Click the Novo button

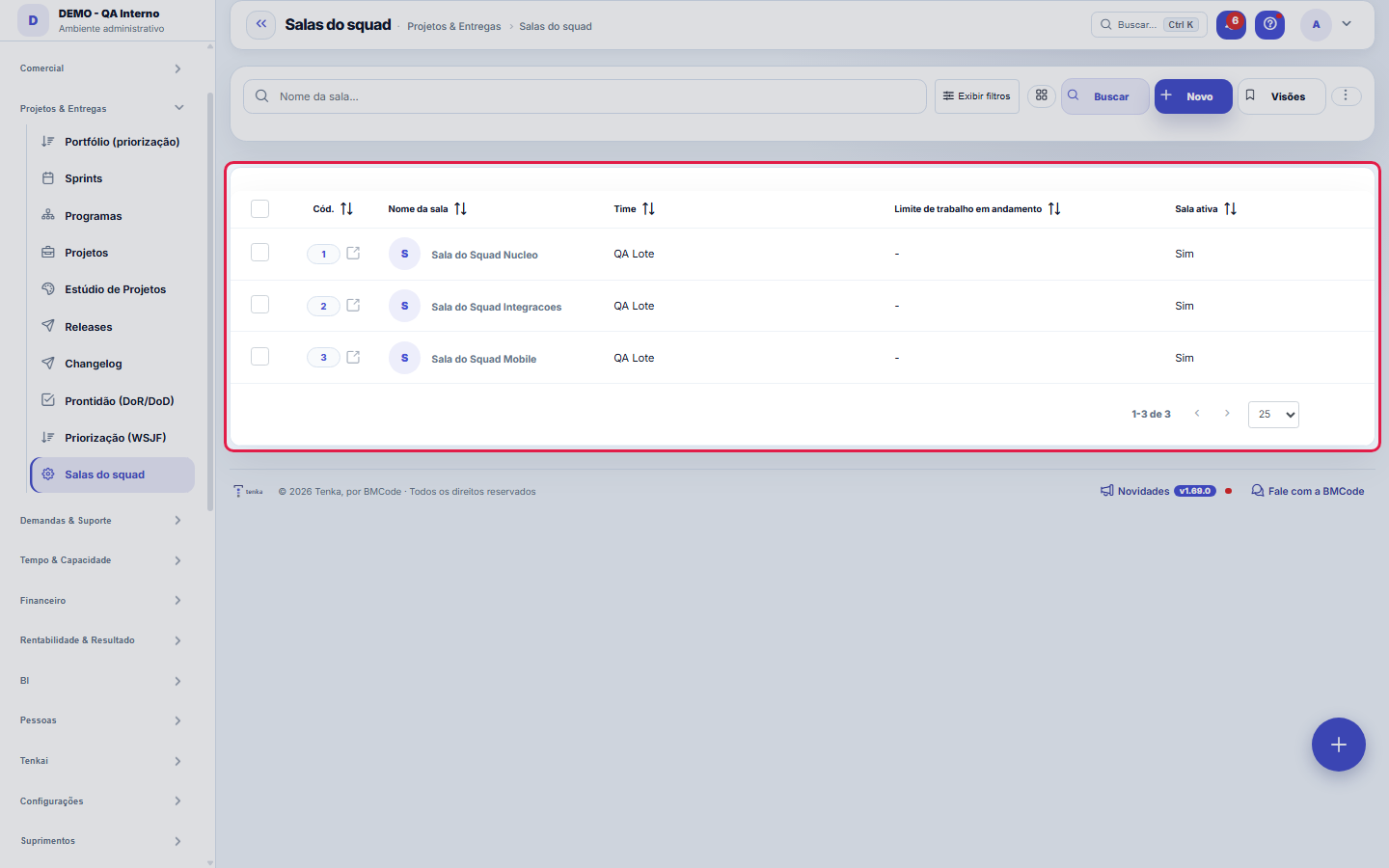[x=1193, y=96]
